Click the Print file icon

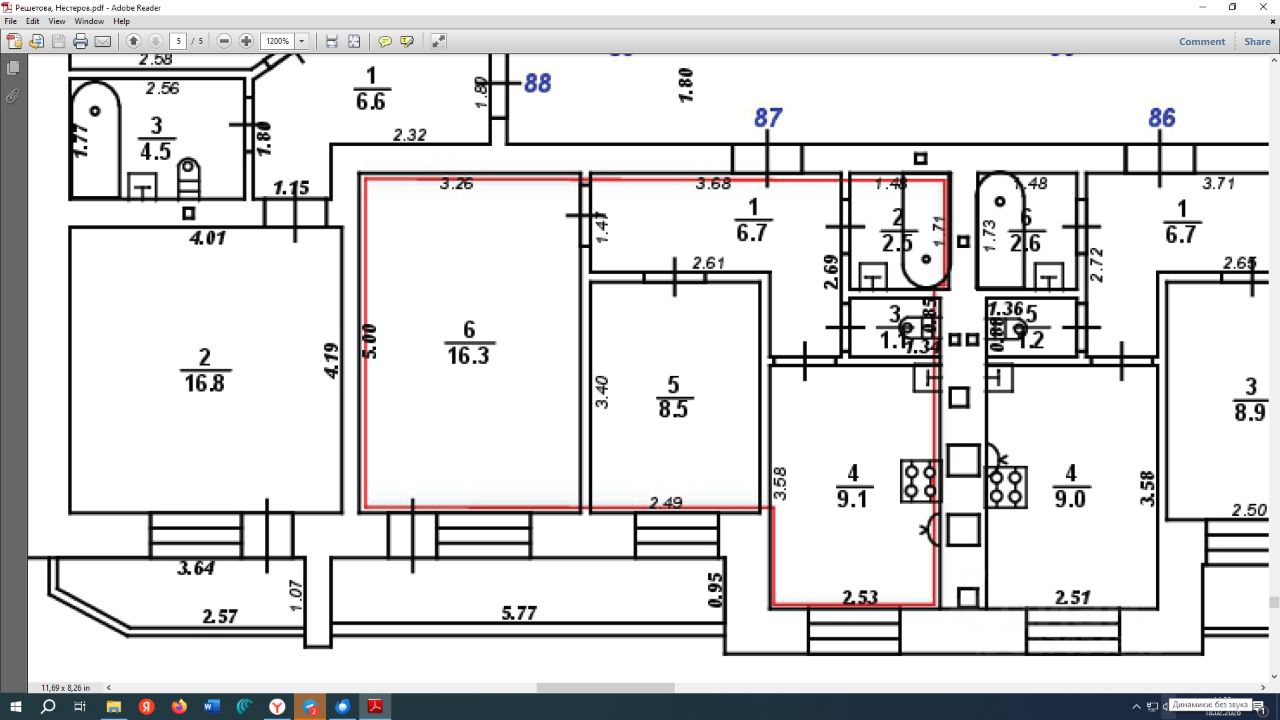80,41
